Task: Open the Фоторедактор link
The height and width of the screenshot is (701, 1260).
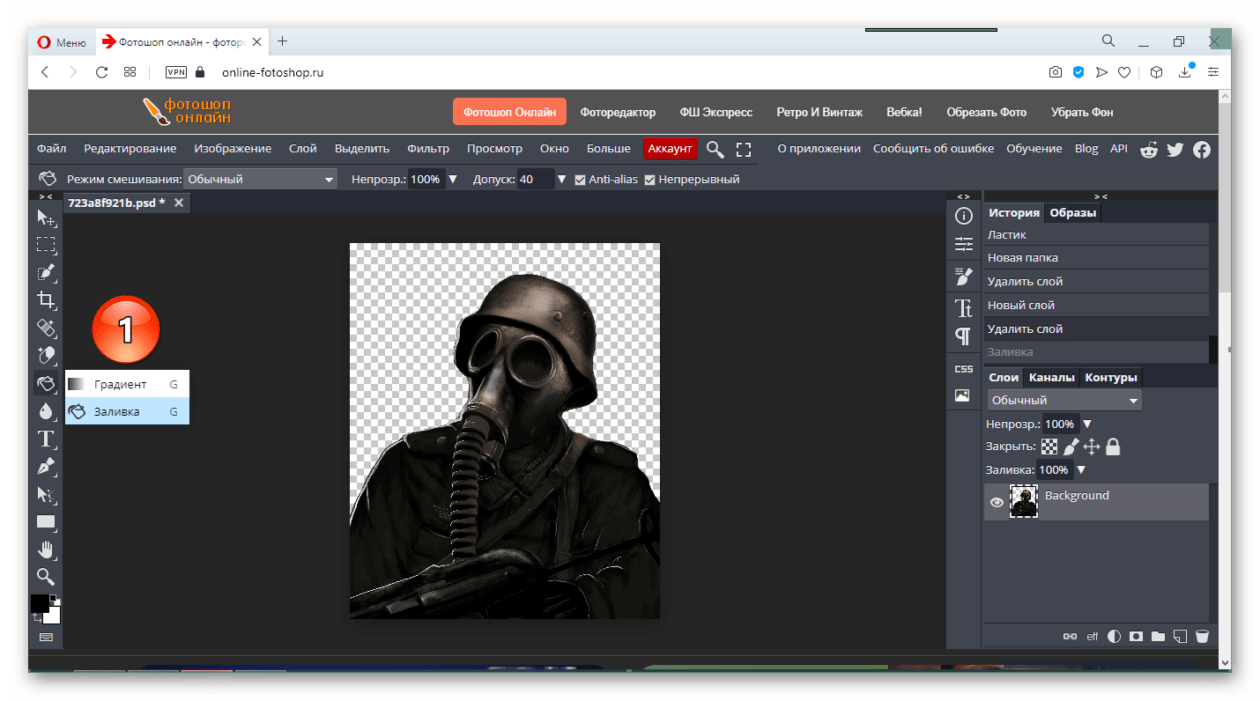Action: (x=618, y=112)
